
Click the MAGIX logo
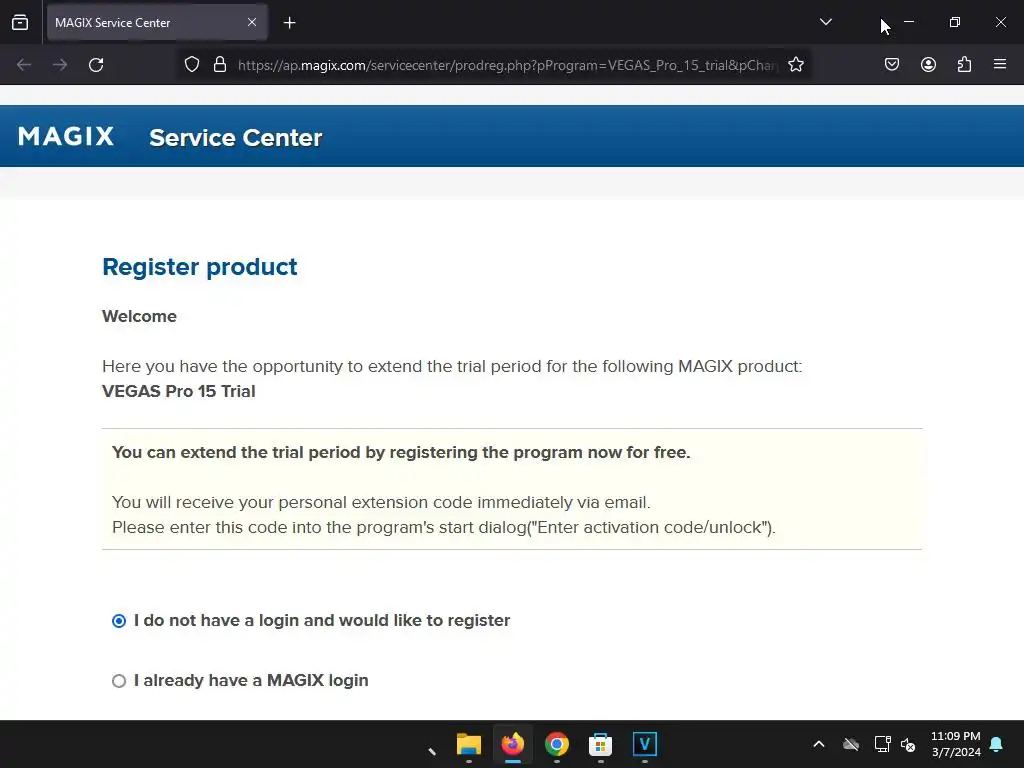pos(66,136)
